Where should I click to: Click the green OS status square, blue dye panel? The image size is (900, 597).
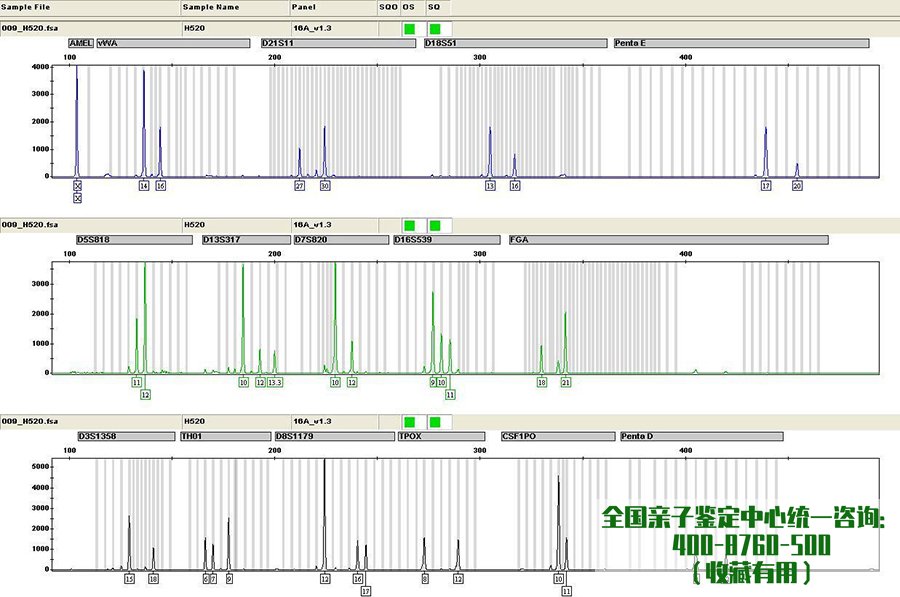tap(410, 29)
